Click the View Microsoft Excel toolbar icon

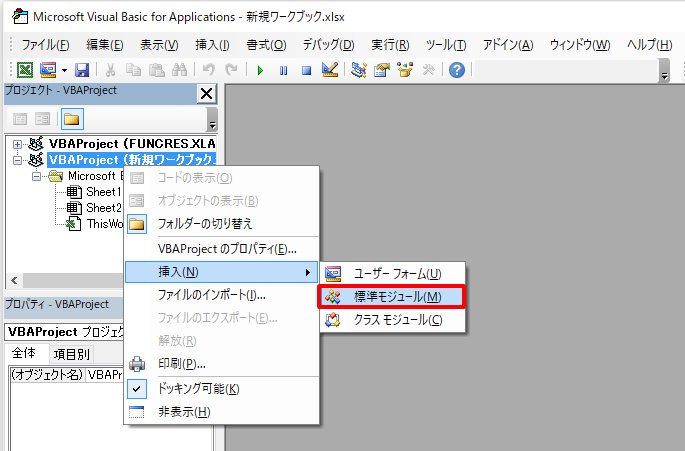[x=25, y=70]
